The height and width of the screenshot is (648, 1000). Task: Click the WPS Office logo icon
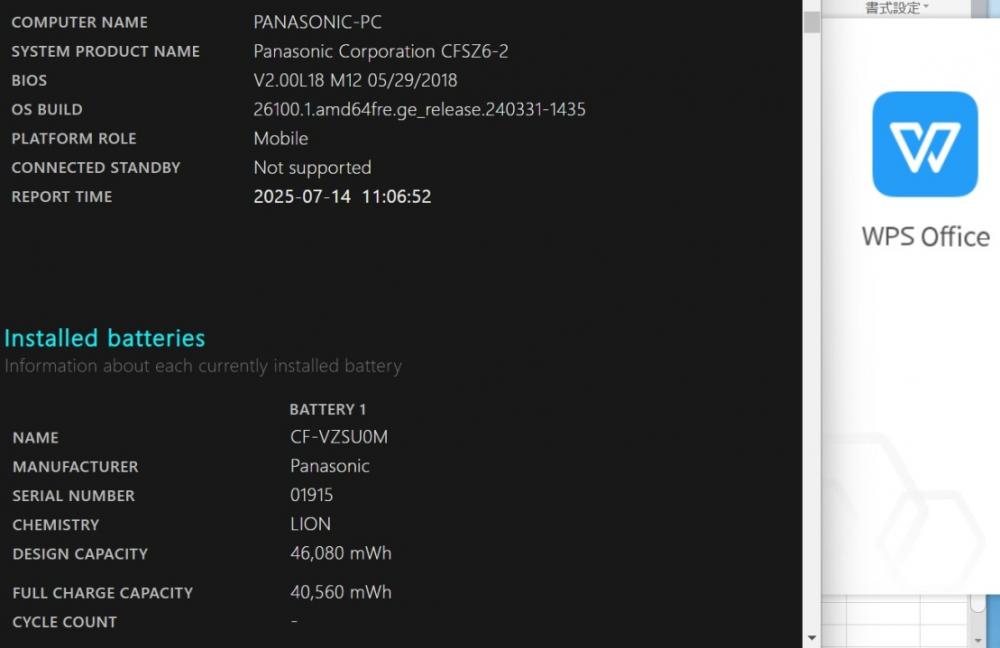[925, 144]
